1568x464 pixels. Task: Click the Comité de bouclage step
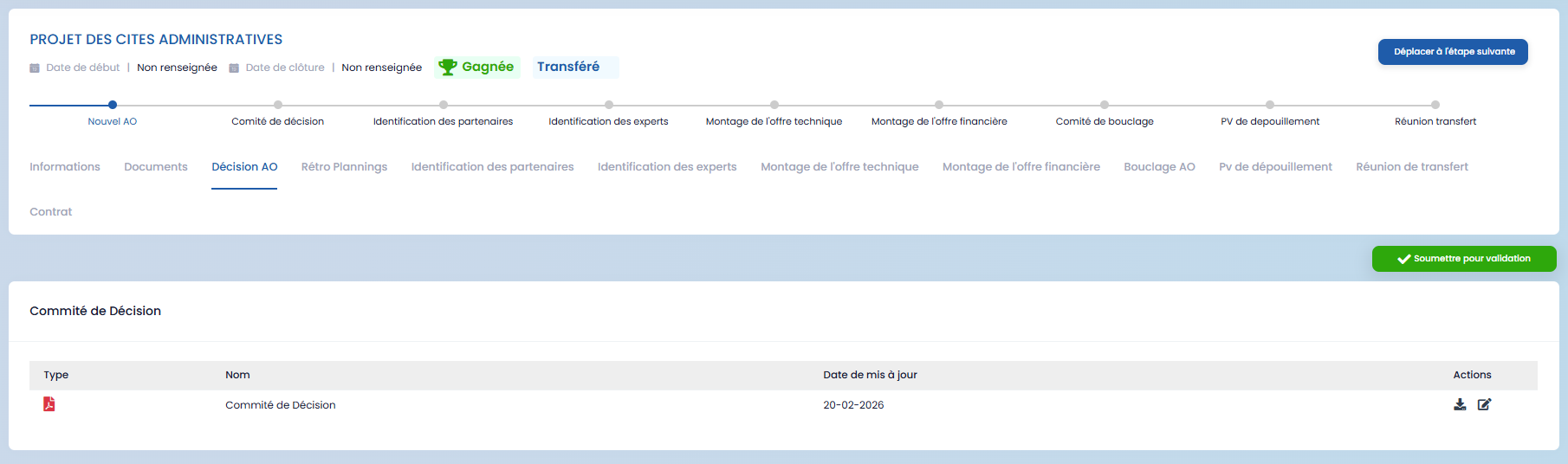coord(1105,105)
